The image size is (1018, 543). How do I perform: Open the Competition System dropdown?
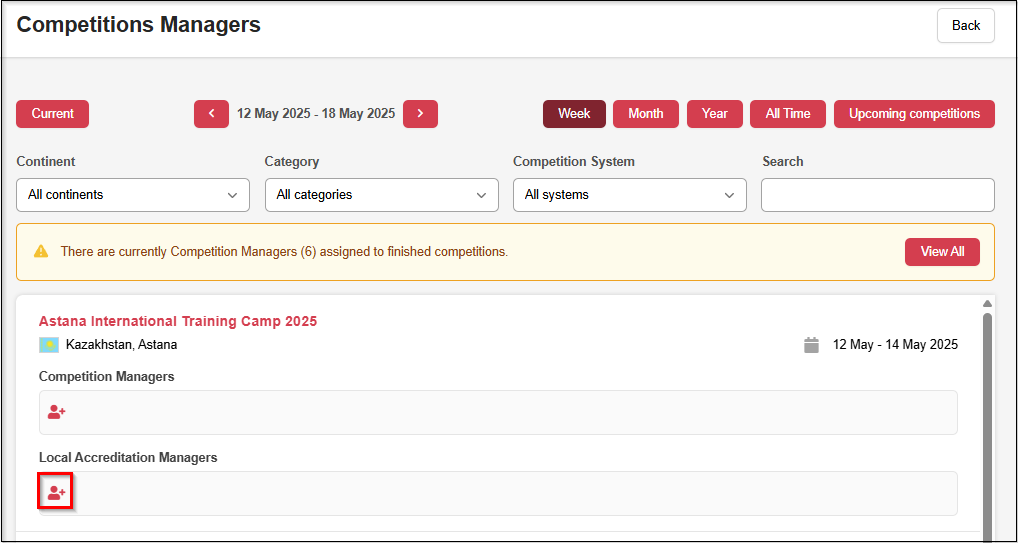629,195
